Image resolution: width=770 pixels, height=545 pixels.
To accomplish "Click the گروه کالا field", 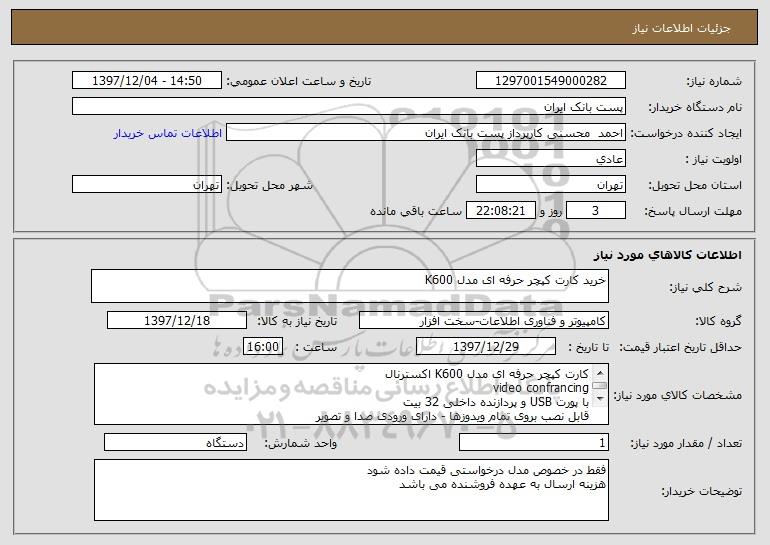I will pos(484,321).
